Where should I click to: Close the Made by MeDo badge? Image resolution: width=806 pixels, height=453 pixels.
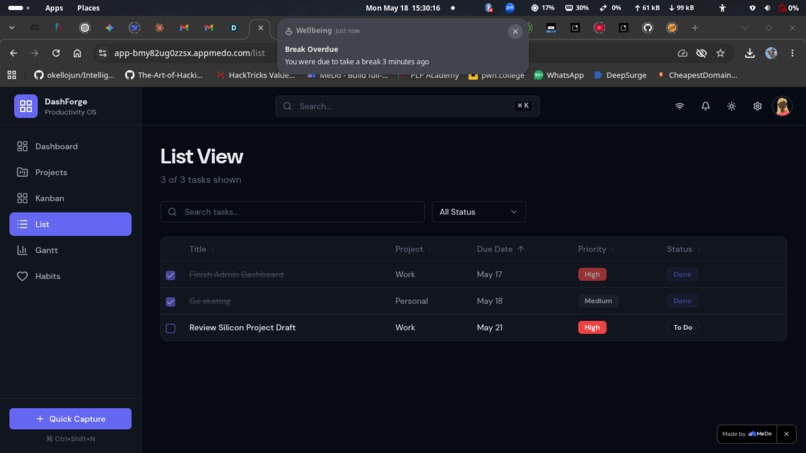786,434
